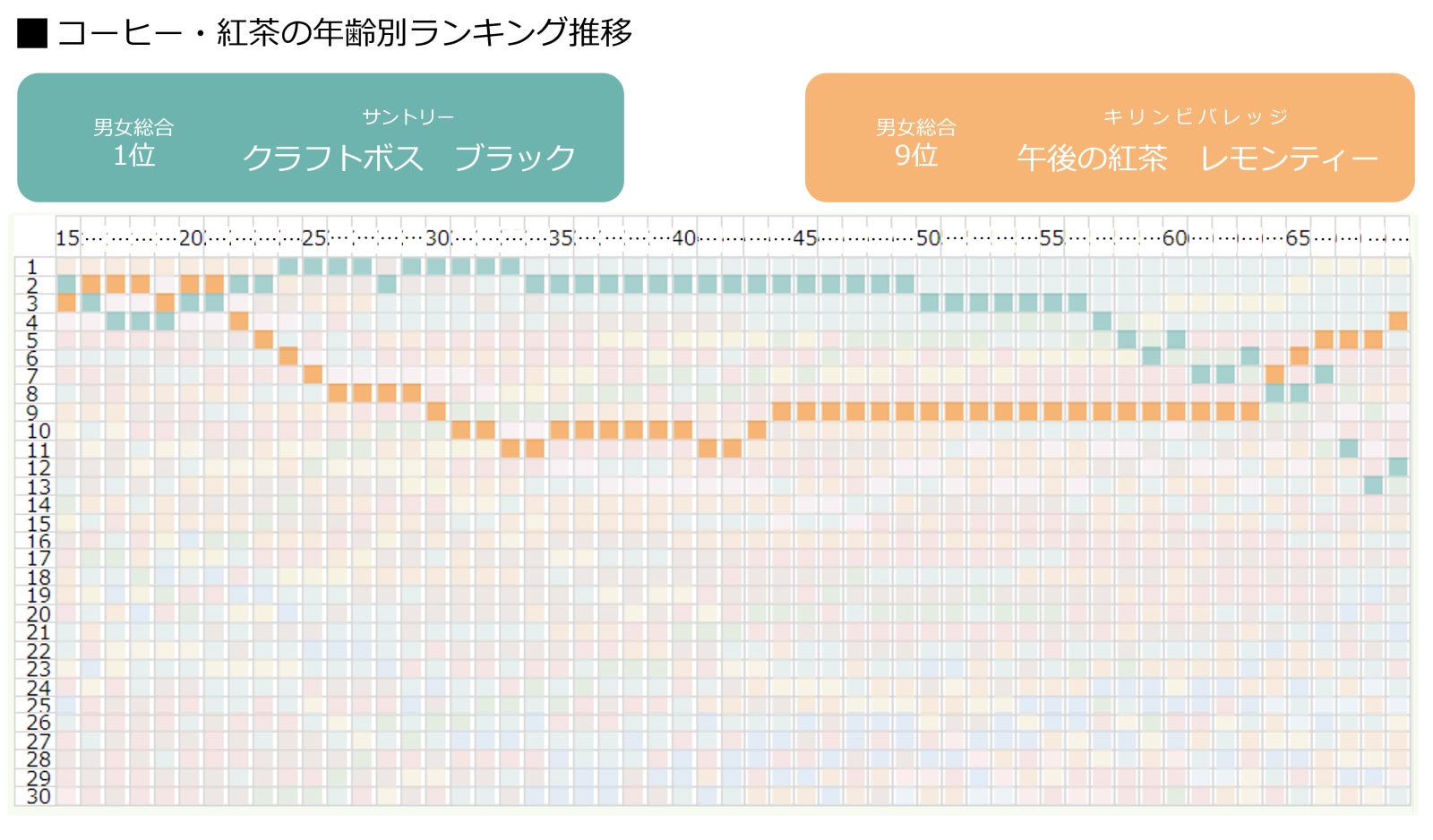The image size is (1433, 840).
Task: Click the teal cell in rank 13 row
Action: click(x=1373, y=485)
